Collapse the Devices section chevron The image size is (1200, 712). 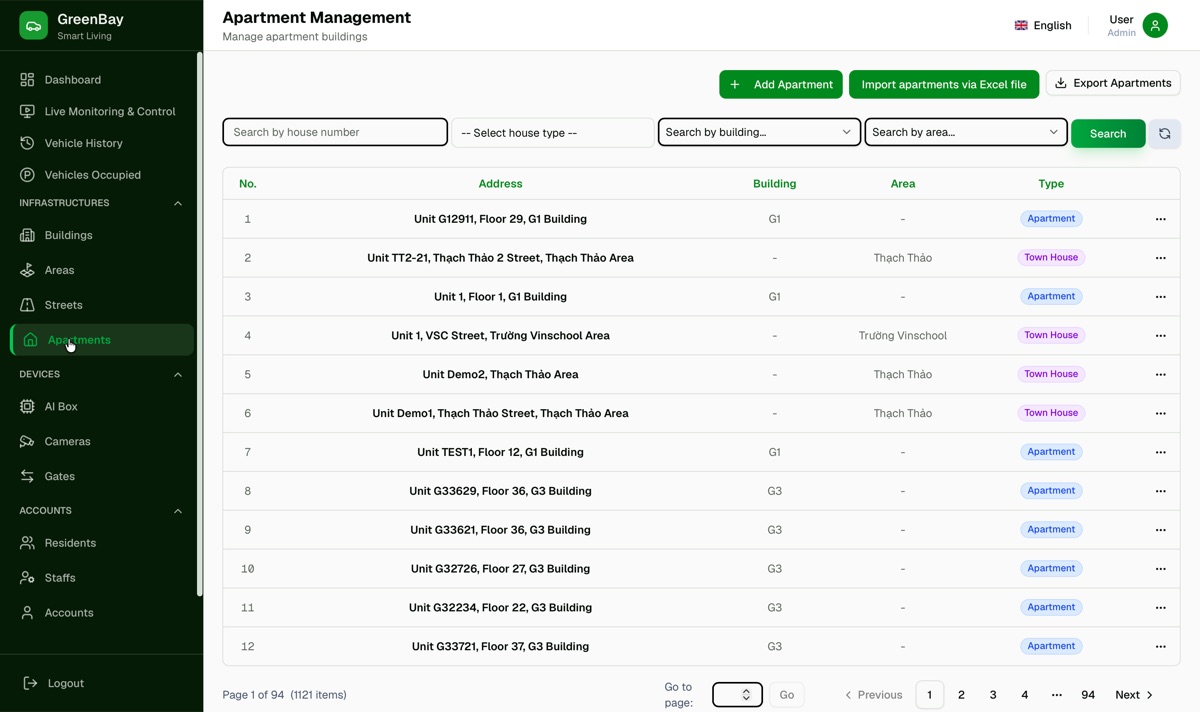[x=178, y=375]
